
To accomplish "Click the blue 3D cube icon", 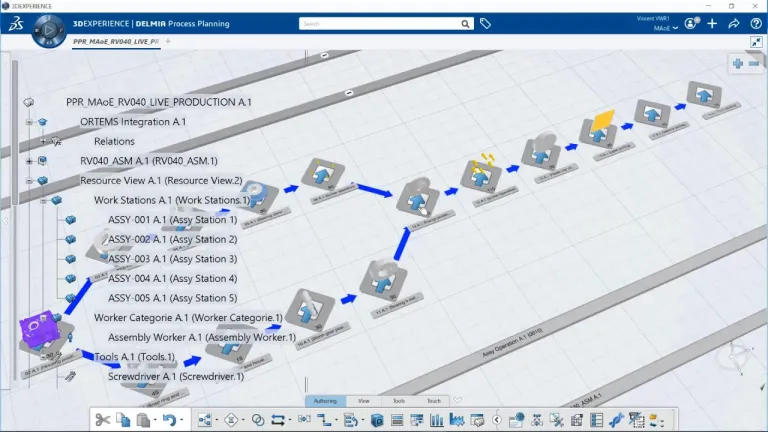I will (x=377, y=420).
